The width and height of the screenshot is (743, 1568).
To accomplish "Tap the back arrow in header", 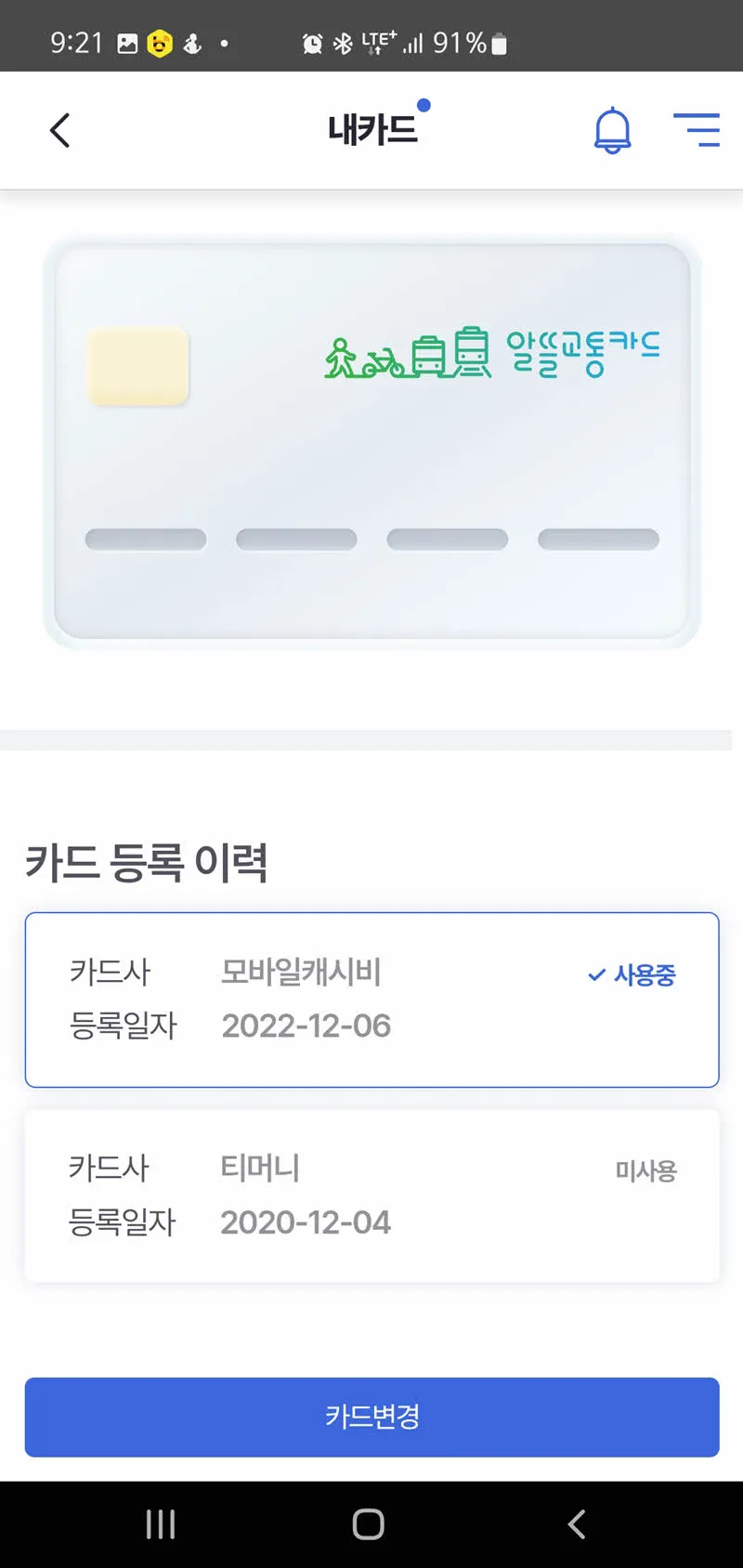I will click(x=60, y=131).
